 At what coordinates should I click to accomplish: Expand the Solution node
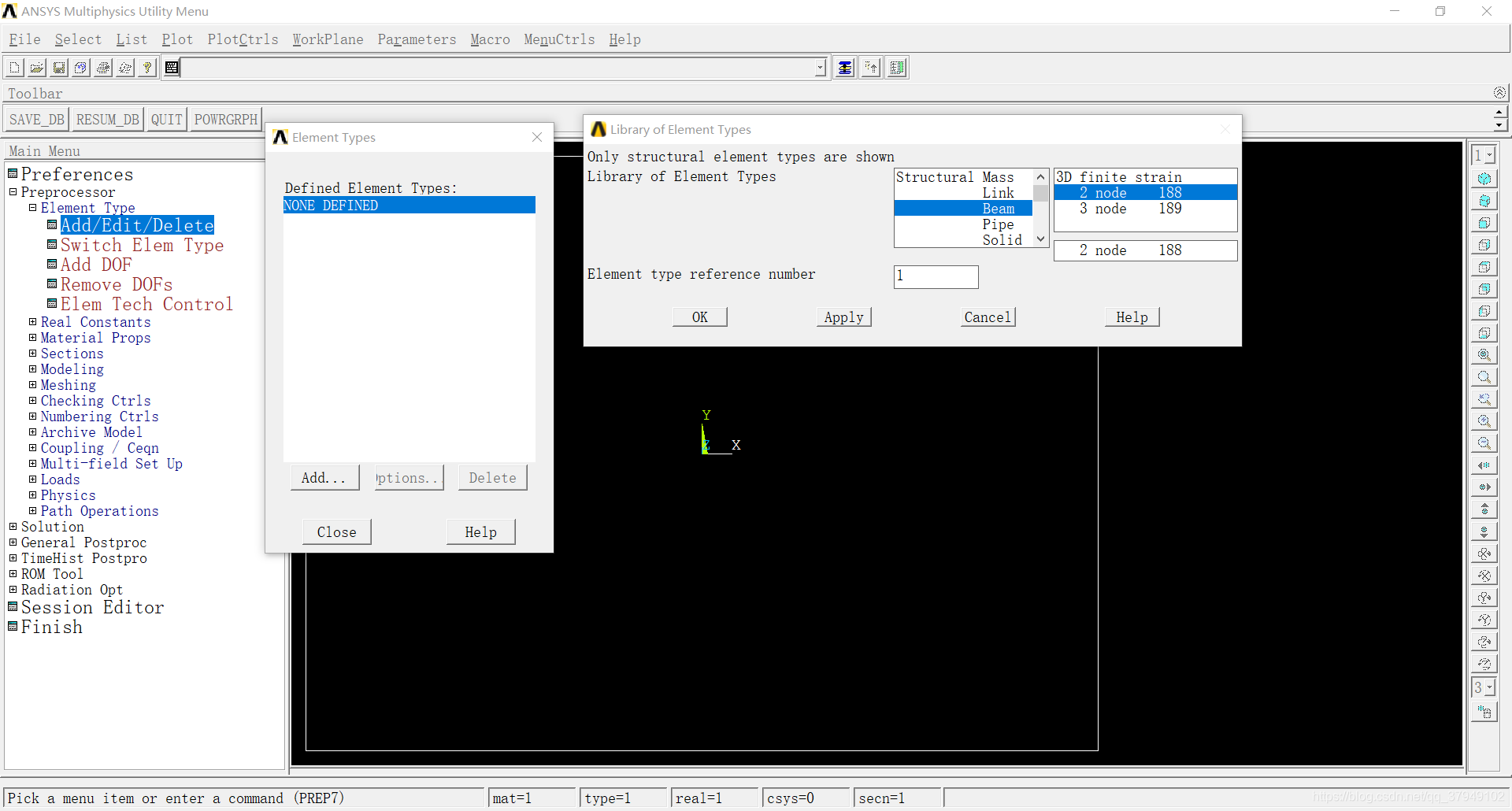[13, 527]
